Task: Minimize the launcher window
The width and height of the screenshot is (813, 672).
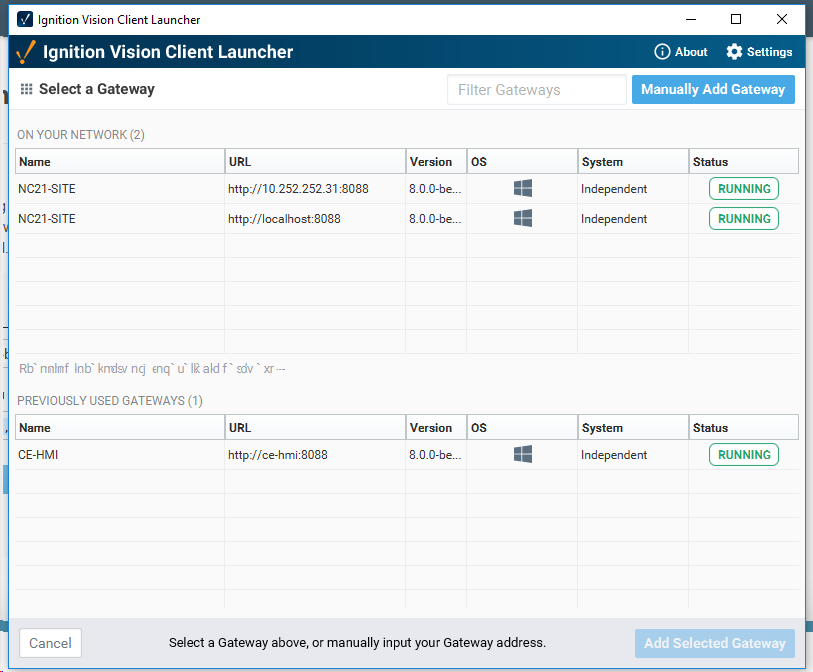Action: click(x=691, y=20)
